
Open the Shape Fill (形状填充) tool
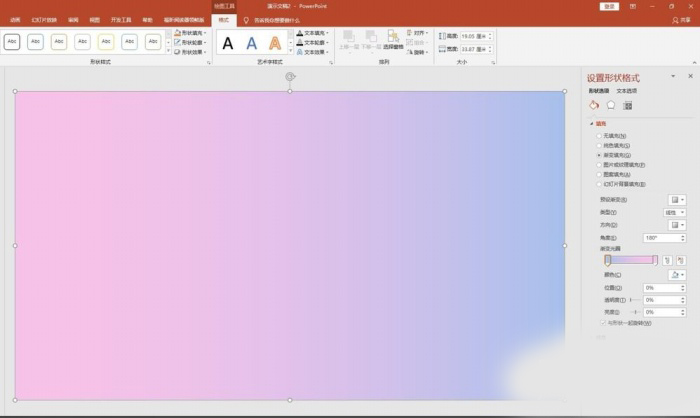point(190,33)
